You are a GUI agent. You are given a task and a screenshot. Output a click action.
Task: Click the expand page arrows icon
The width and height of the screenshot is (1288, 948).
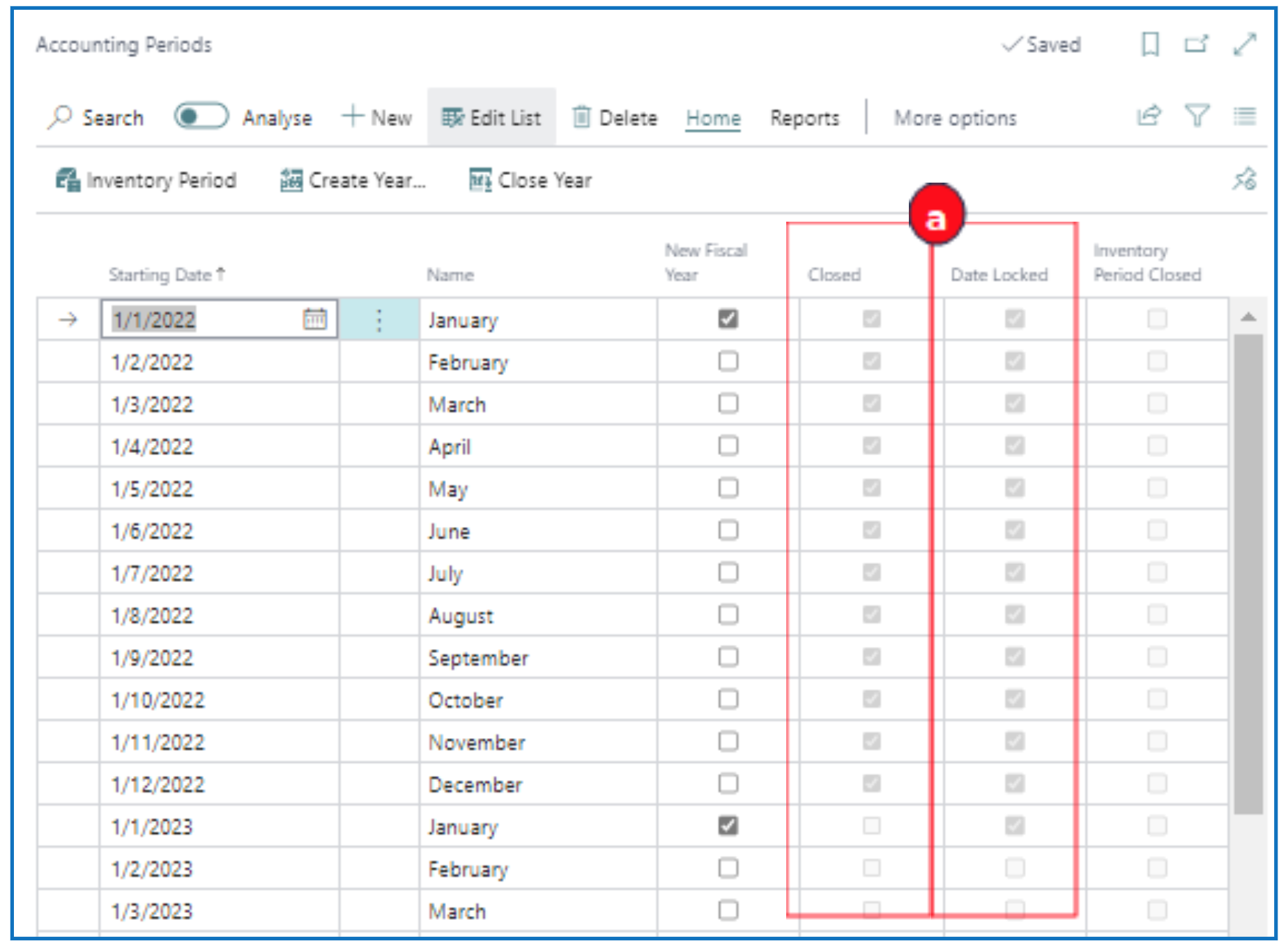pos(1244,45)
